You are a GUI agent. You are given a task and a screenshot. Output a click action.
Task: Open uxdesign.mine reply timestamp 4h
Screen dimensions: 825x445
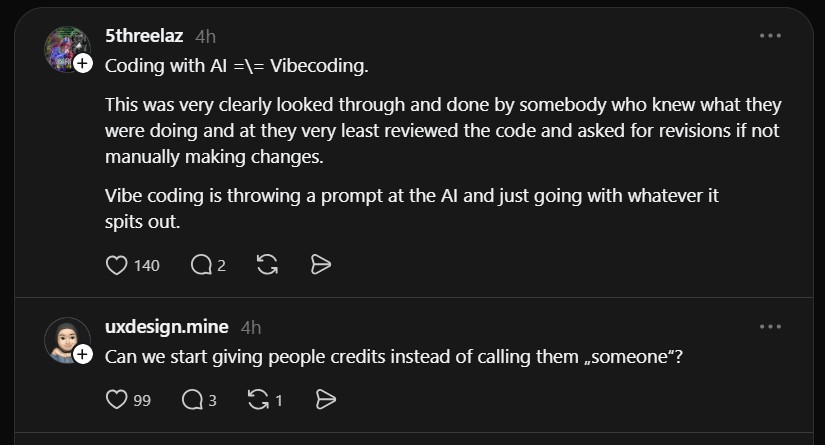tap(251, 327)
